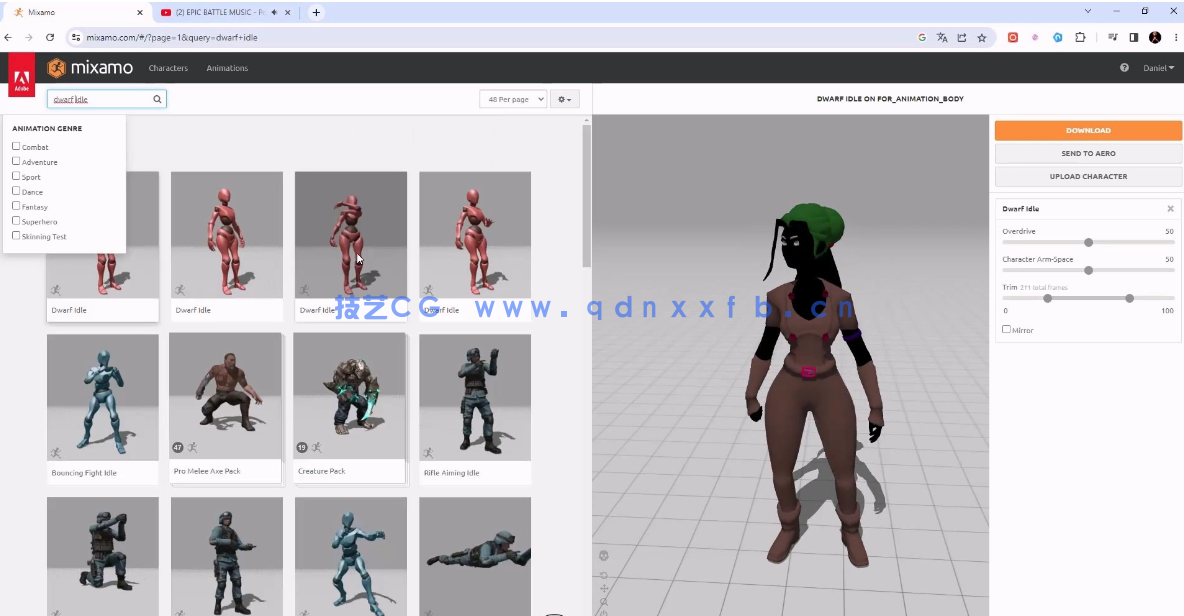Open the Animations section in the navbar
The height and width of the screenshot is (616, 1184).
227,68
